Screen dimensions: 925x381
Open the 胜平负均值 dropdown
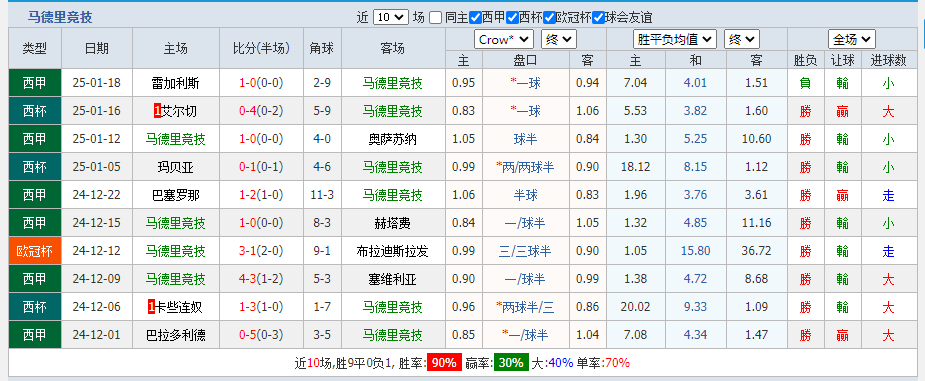[x=675, y=40]
